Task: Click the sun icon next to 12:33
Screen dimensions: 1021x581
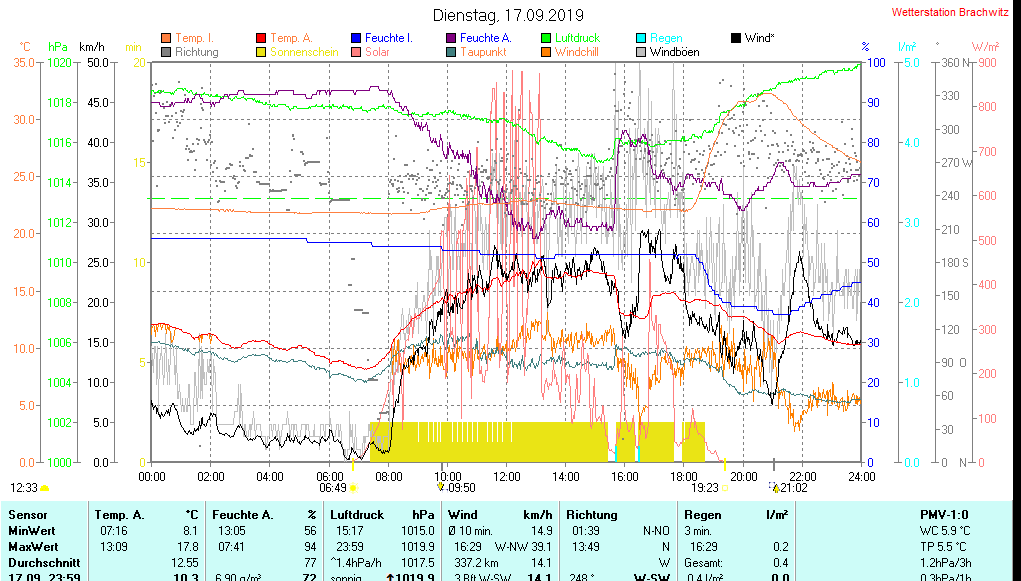Action: (x=45, y=487)
